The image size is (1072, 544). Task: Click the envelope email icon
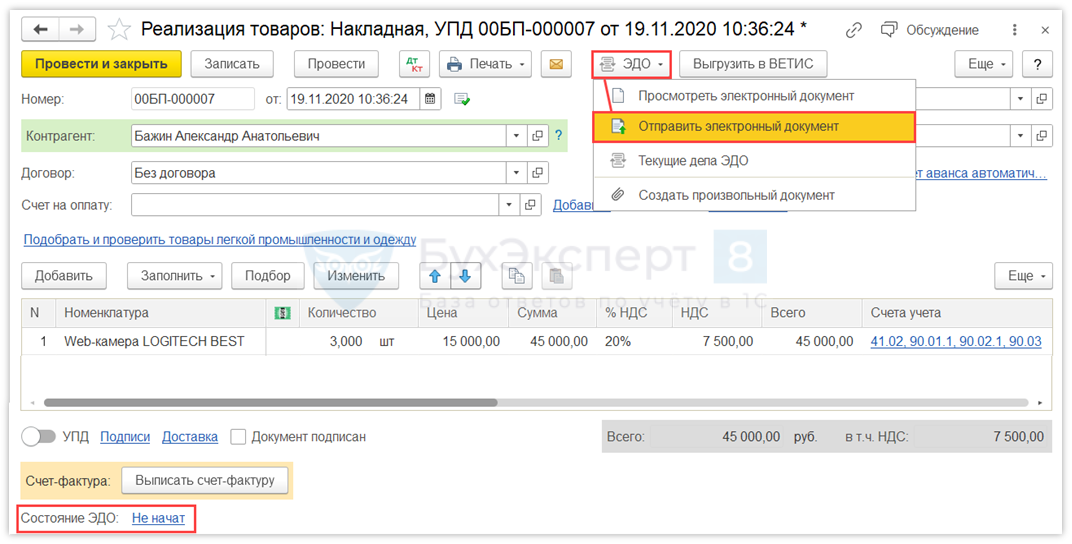pos(556,64)
